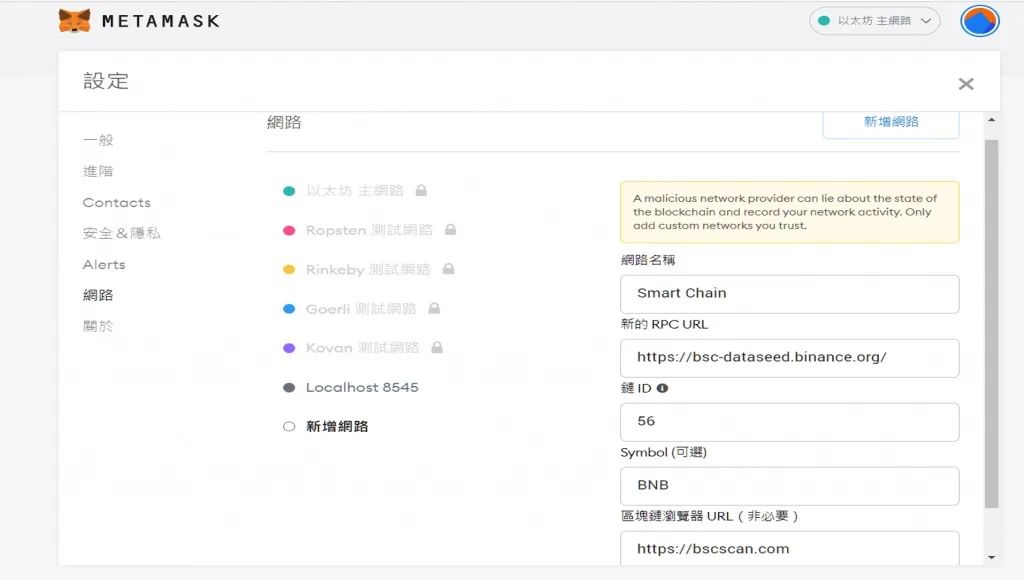
Task: Click the Symbol (可選) label
Action: click(664, 452)
